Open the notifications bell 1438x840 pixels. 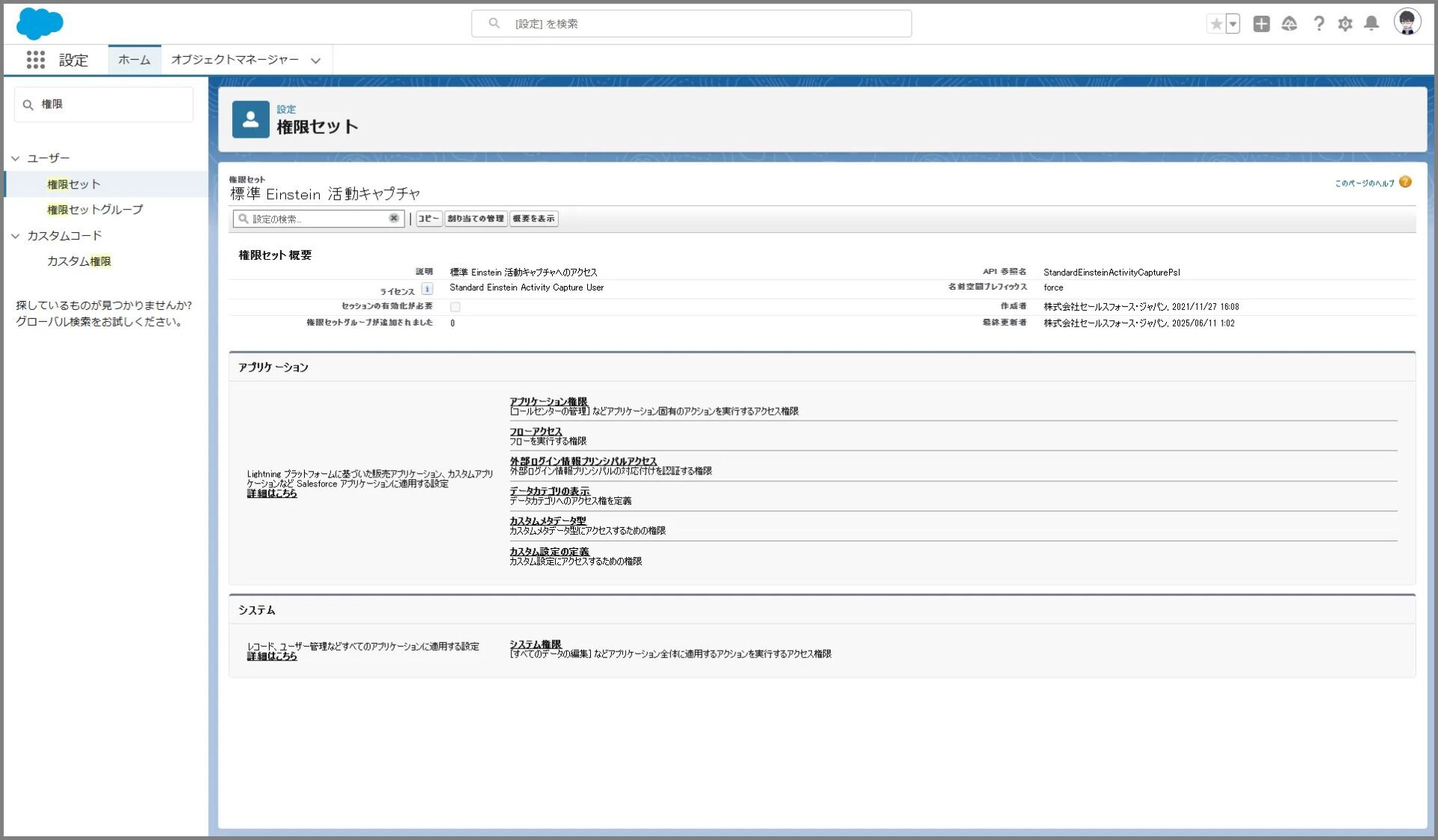1371,24
